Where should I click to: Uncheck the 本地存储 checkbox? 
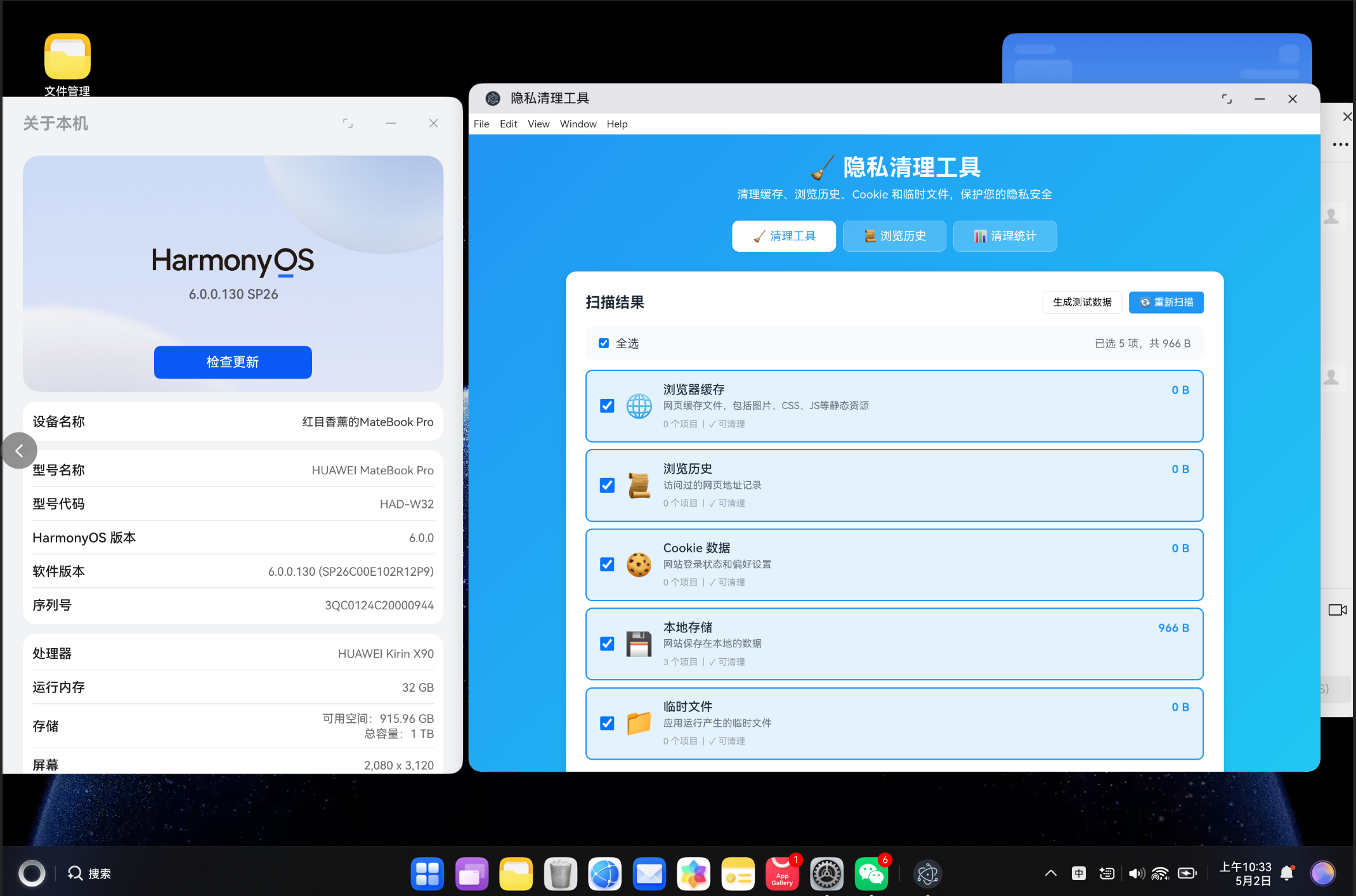point(607,644)
